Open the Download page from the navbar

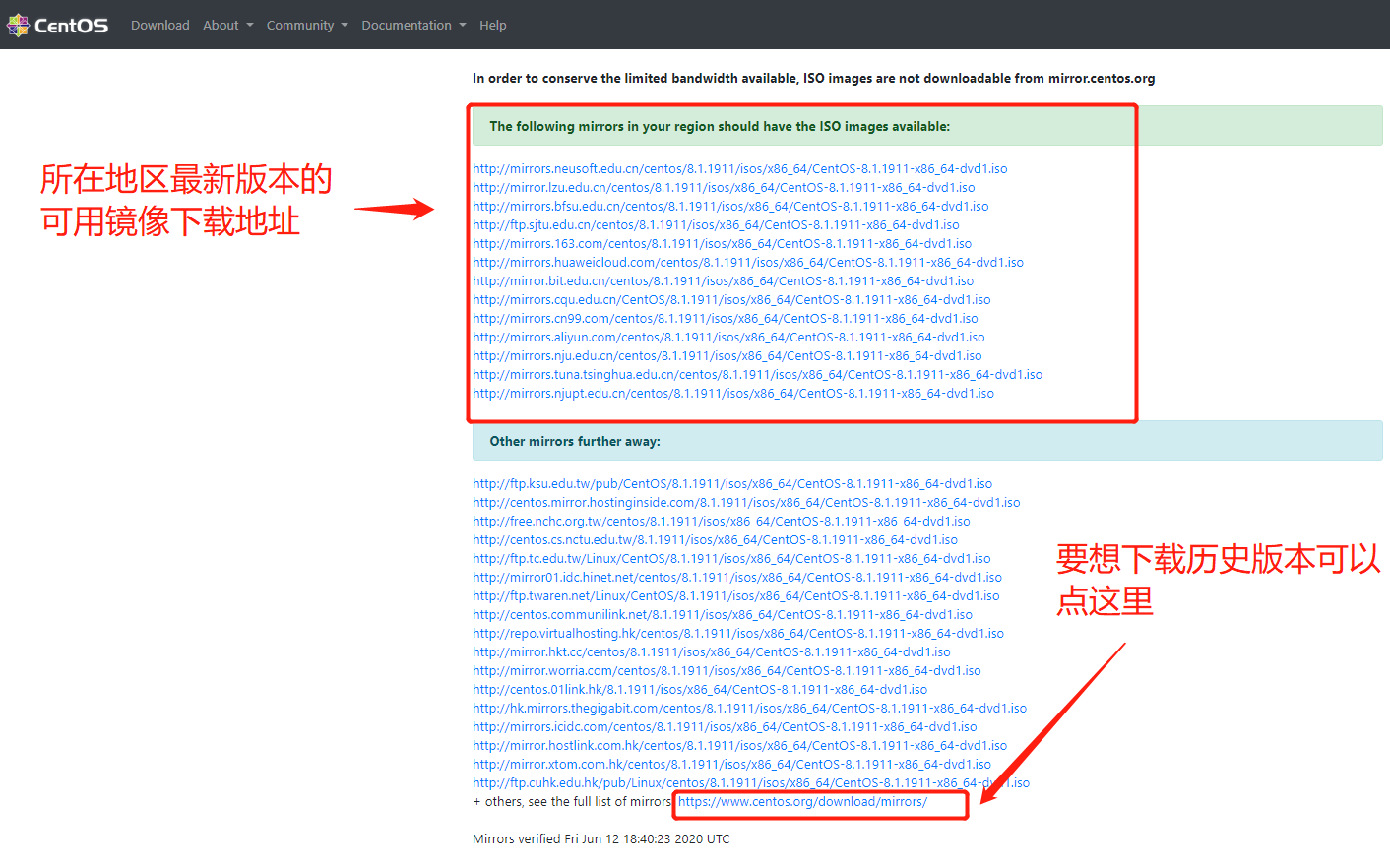pos(159,25)
